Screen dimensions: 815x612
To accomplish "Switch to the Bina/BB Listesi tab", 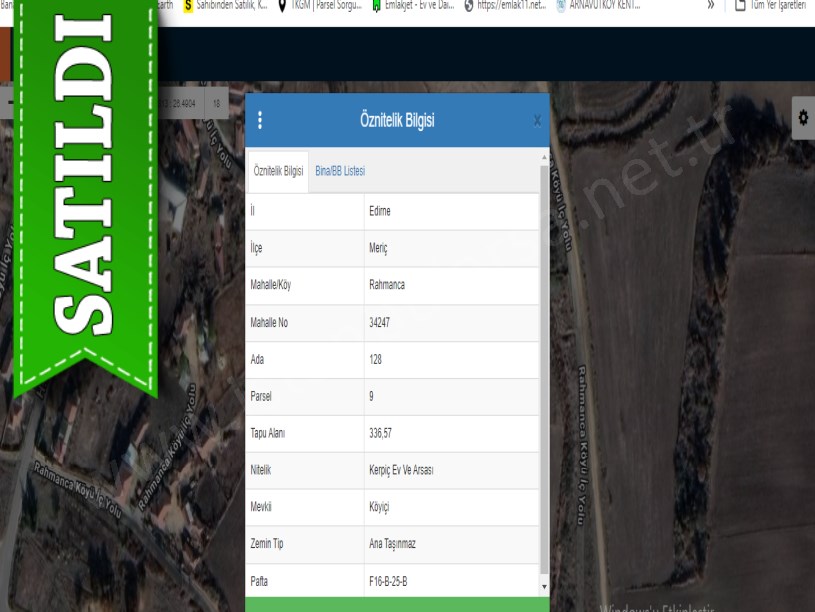I will [x=340, y=171].
